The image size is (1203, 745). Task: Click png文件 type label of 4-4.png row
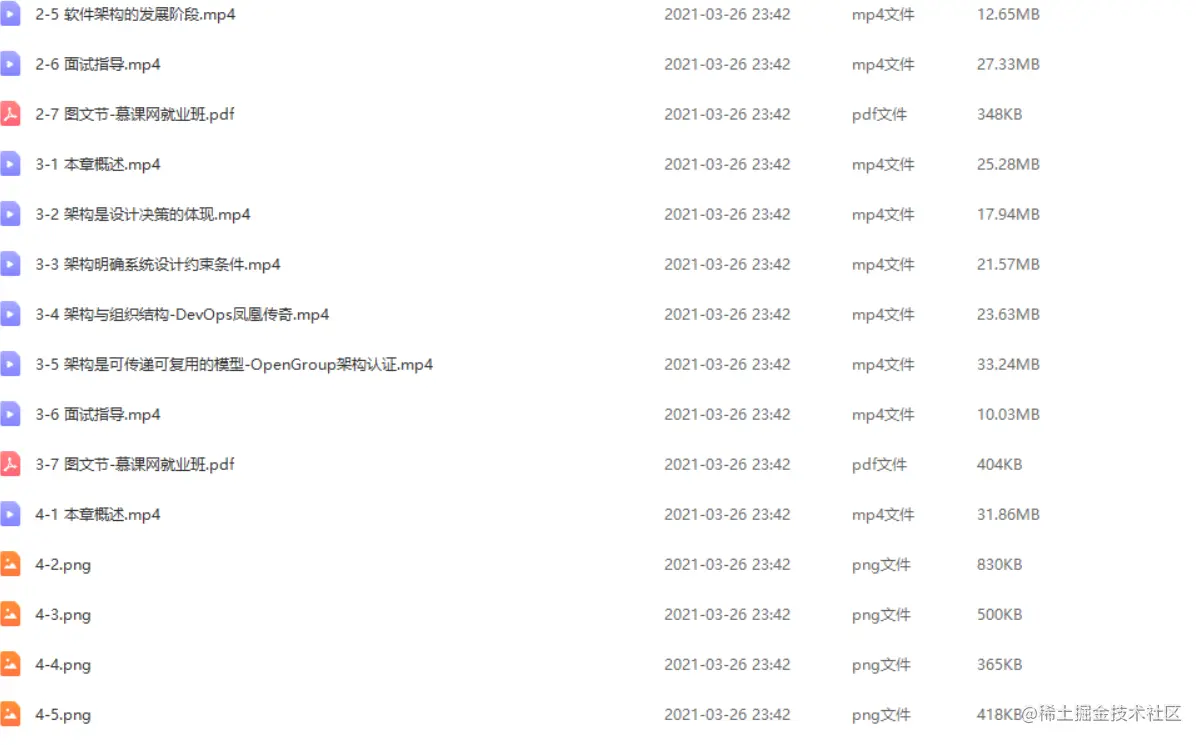(x=881, y=664)
